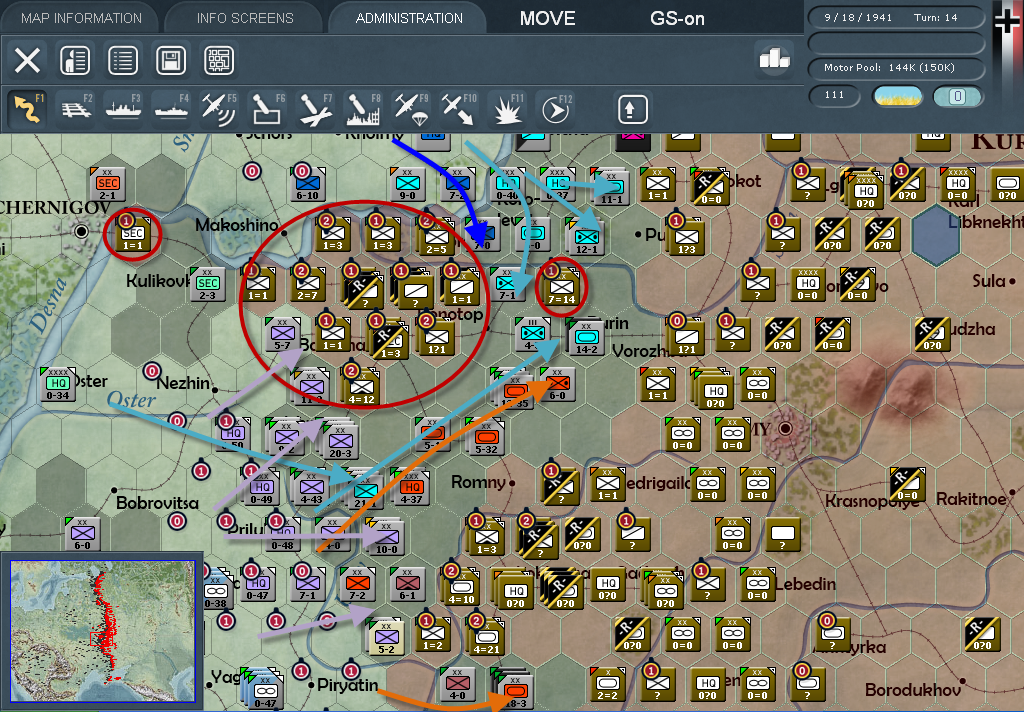Viewport: 1024px width, 712px height.
Task: Select the orange 5-32 motorized counter
Action: (487, 438)
